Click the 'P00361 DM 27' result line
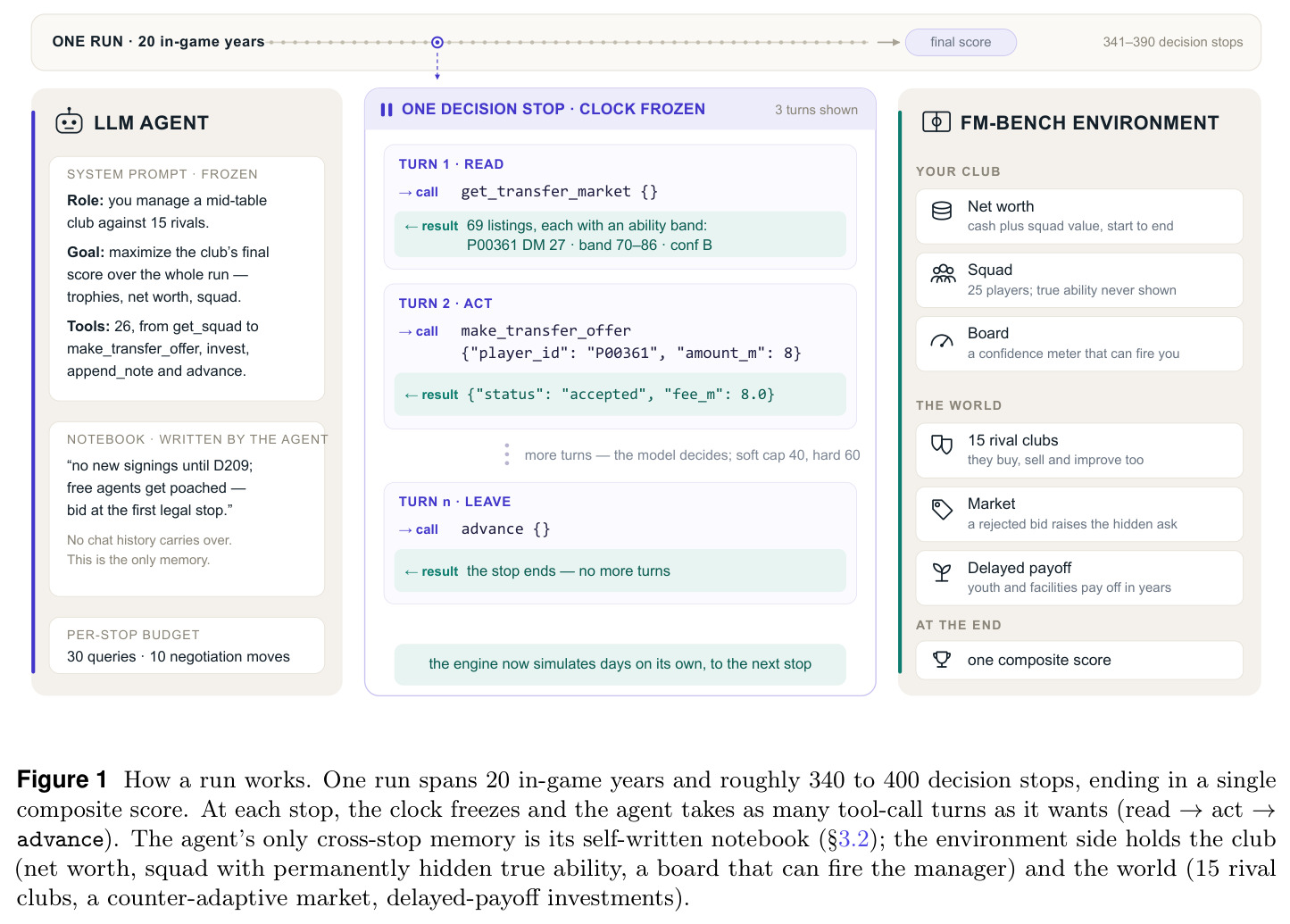The image size is (1290, 924). tap(589, 246)
